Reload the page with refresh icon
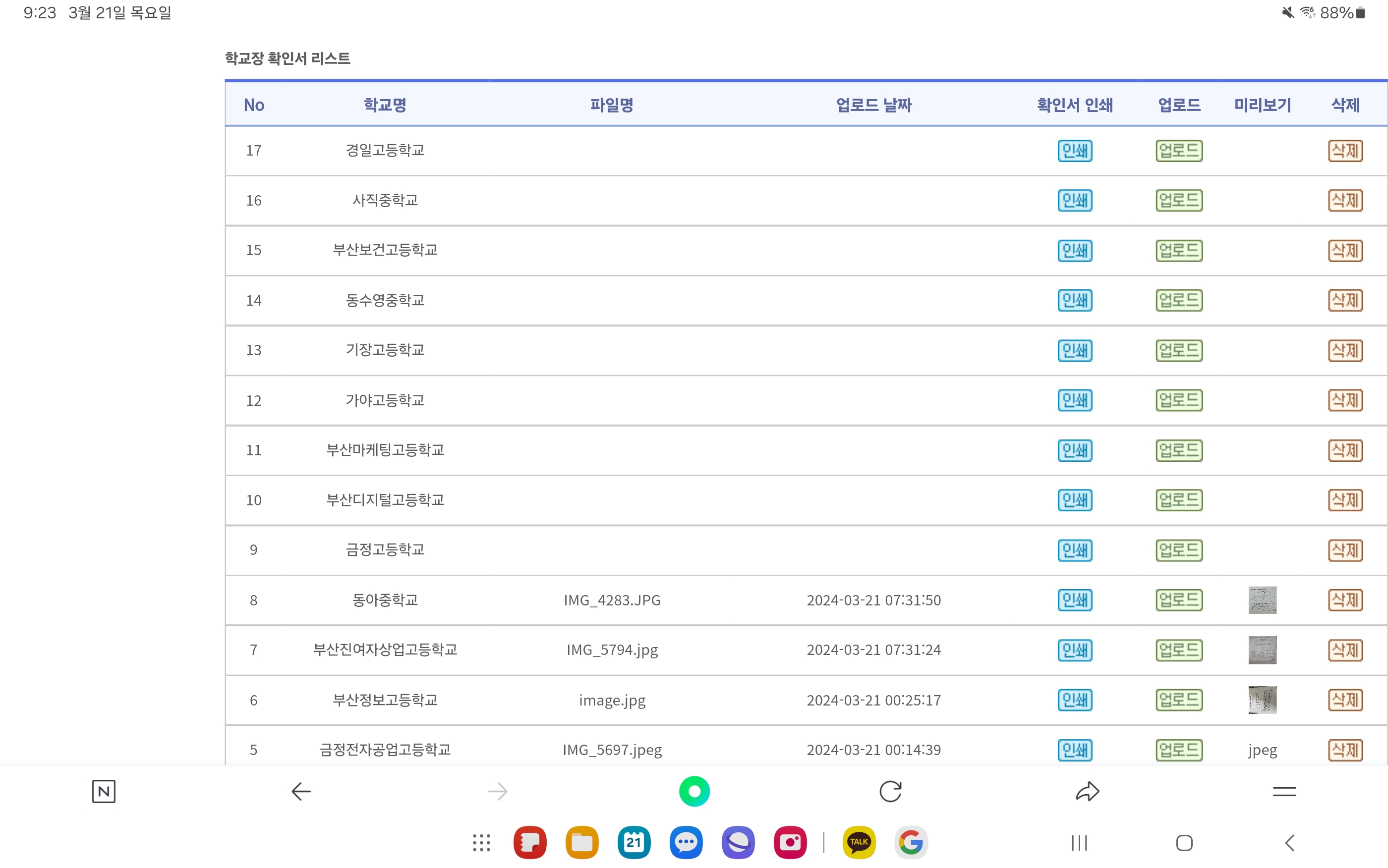Screen dimensions: 1388x868 pos(891,792)
